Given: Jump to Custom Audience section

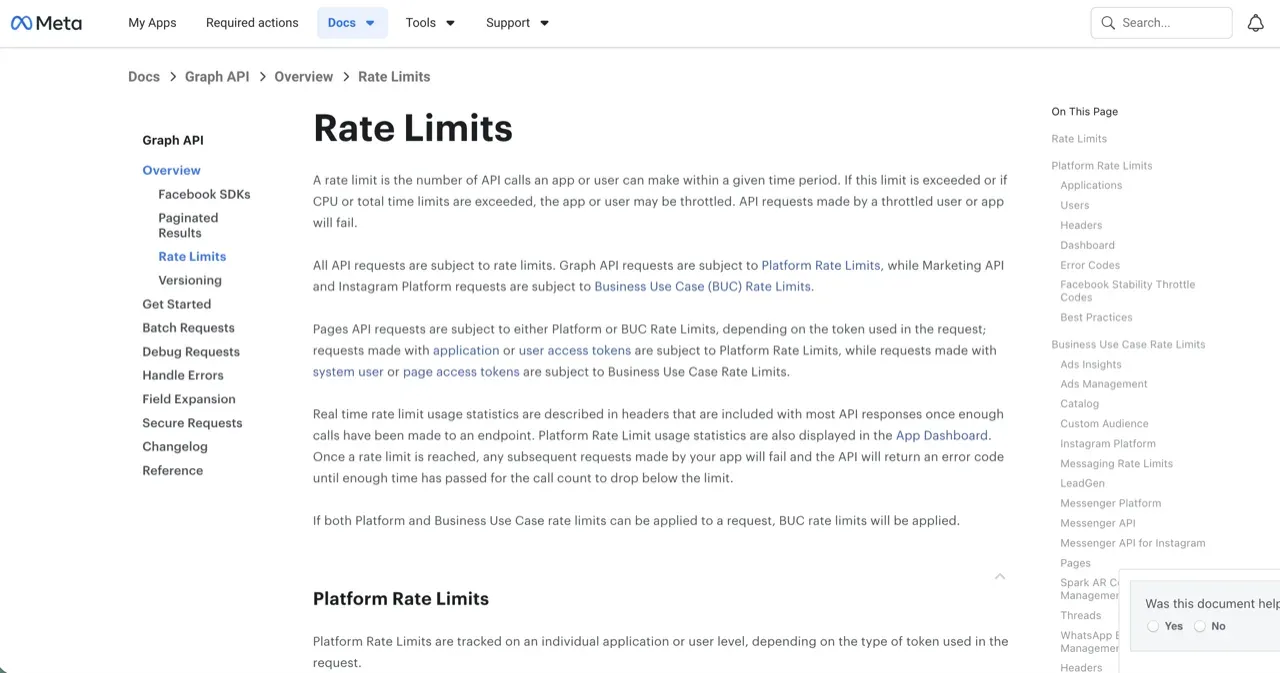Looking at the screenshot, I should [1104, 424].
